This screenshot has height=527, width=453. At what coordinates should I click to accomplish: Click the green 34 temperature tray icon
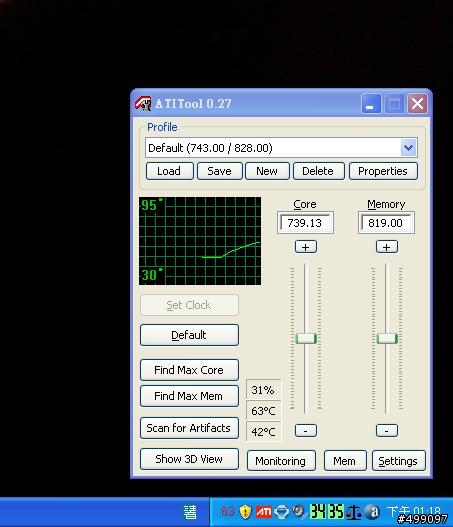318,512
